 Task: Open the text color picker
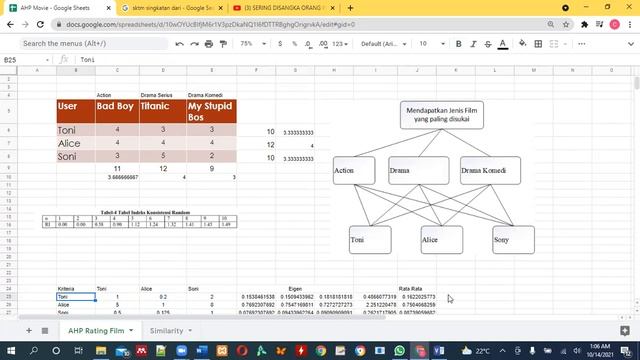coord(503,44)
